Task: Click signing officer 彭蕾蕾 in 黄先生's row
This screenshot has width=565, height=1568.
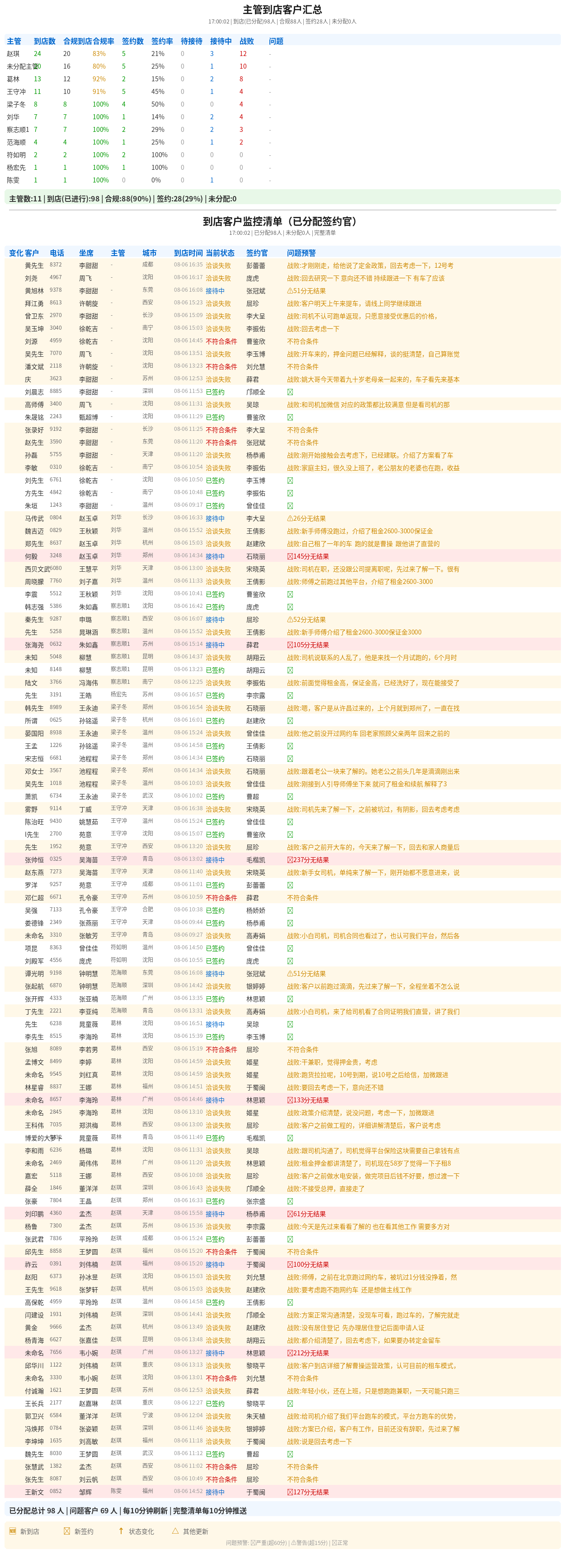Action: pos(256,266)
